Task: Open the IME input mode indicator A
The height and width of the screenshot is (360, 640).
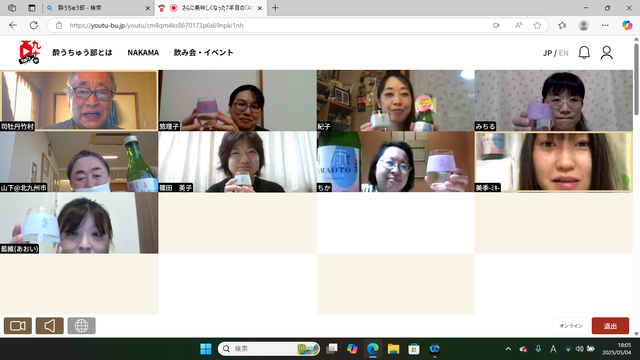Action: [553, 349]
